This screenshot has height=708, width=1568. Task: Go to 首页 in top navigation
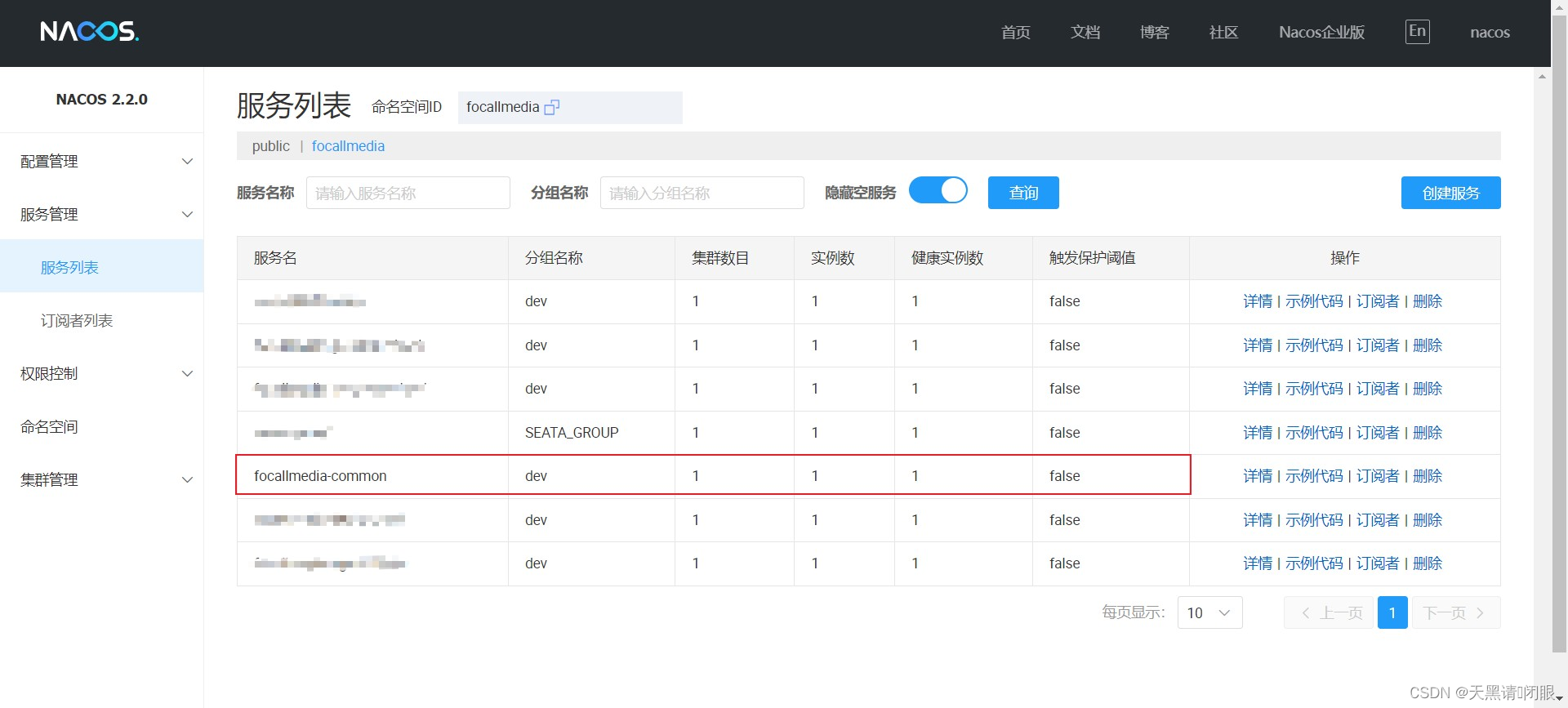pos(1016,32)
